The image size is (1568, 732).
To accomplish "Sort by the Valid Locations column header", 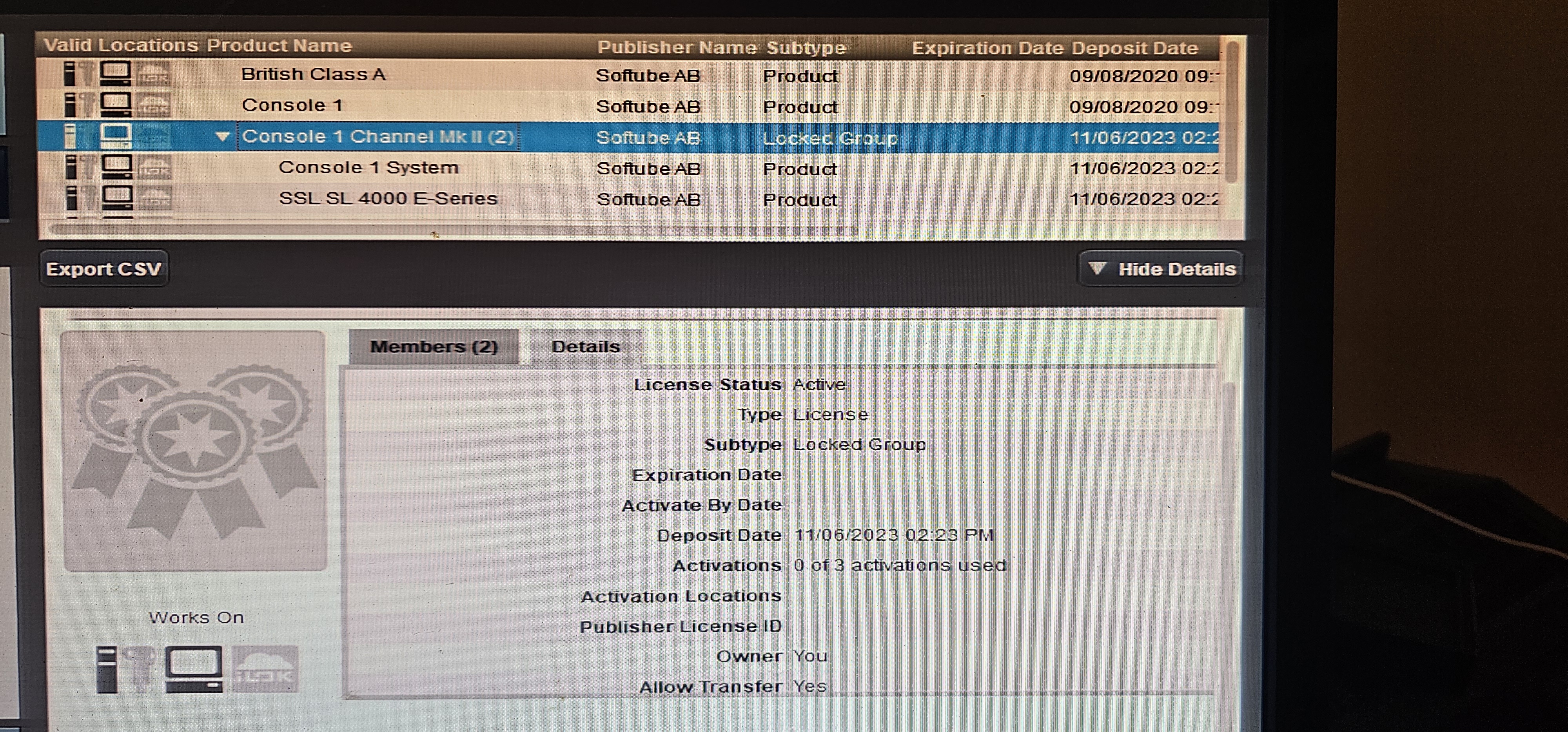I will coord(120,45).
